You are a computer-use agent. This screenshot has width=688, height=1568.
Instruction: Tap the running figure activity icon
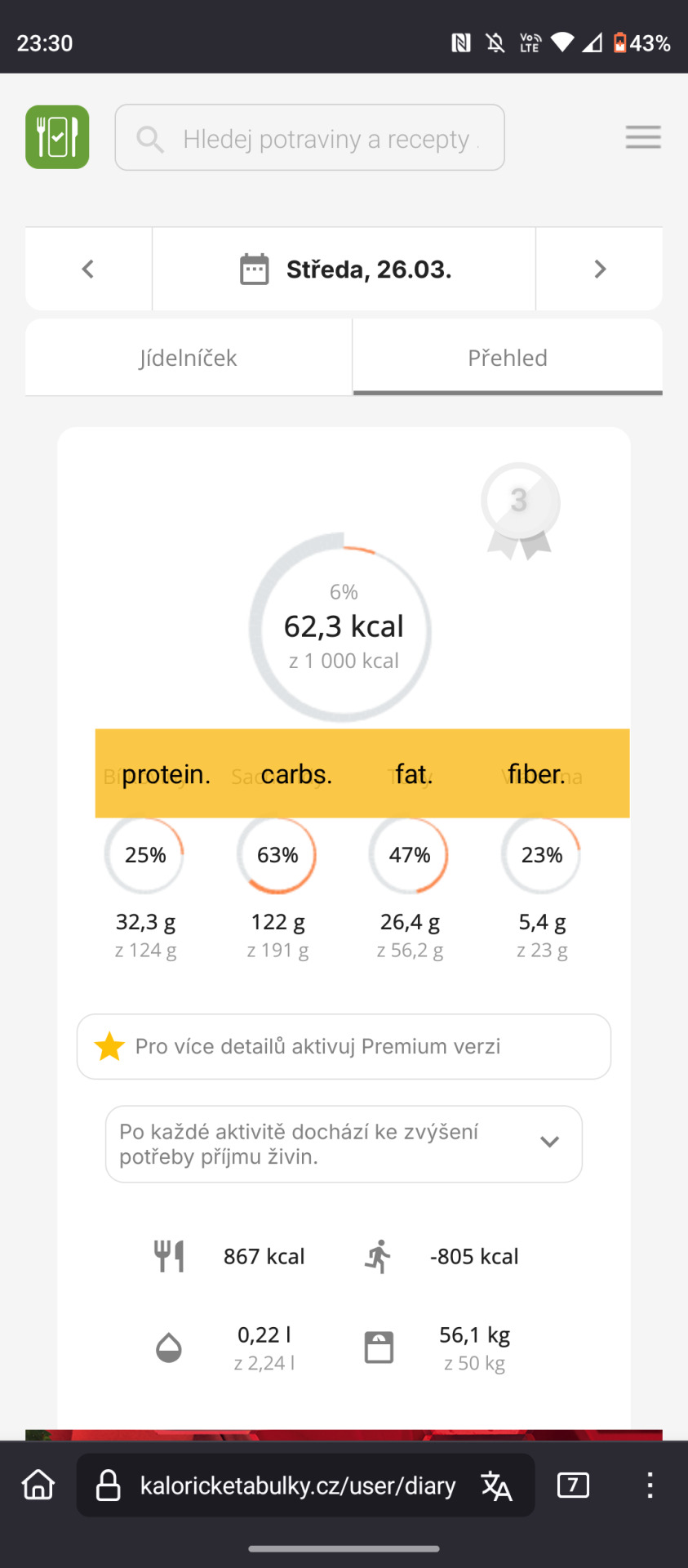coord(378,1256)
